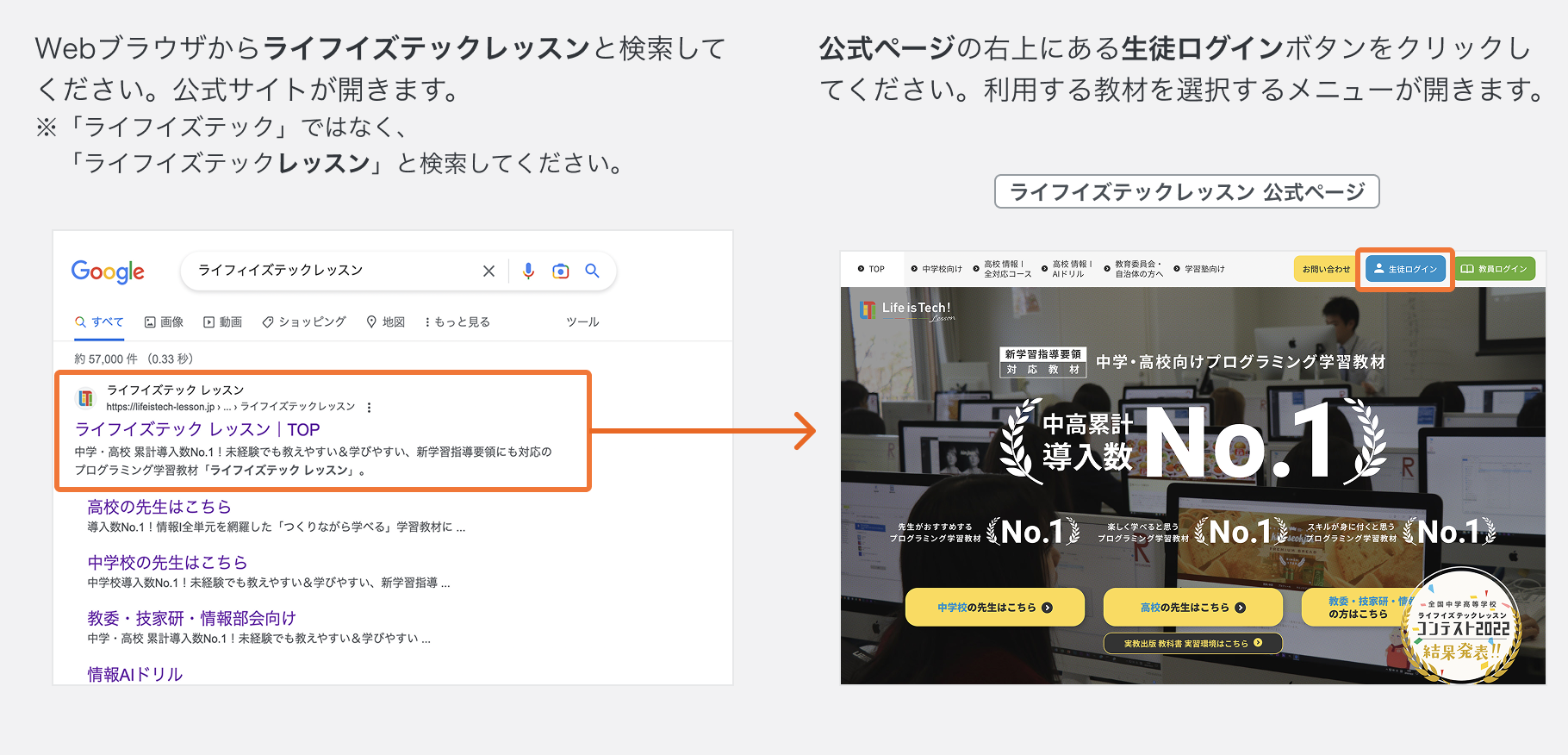Open the three-dot menu beside search result
This screenshot has width=1568, height=755.
click(x=370, y=408)
